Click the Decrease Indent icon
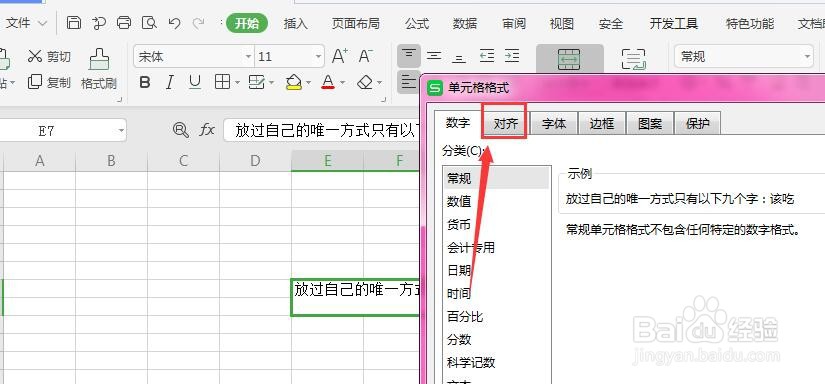The height and width of the screenshot is (384, 825). point(487,56)
